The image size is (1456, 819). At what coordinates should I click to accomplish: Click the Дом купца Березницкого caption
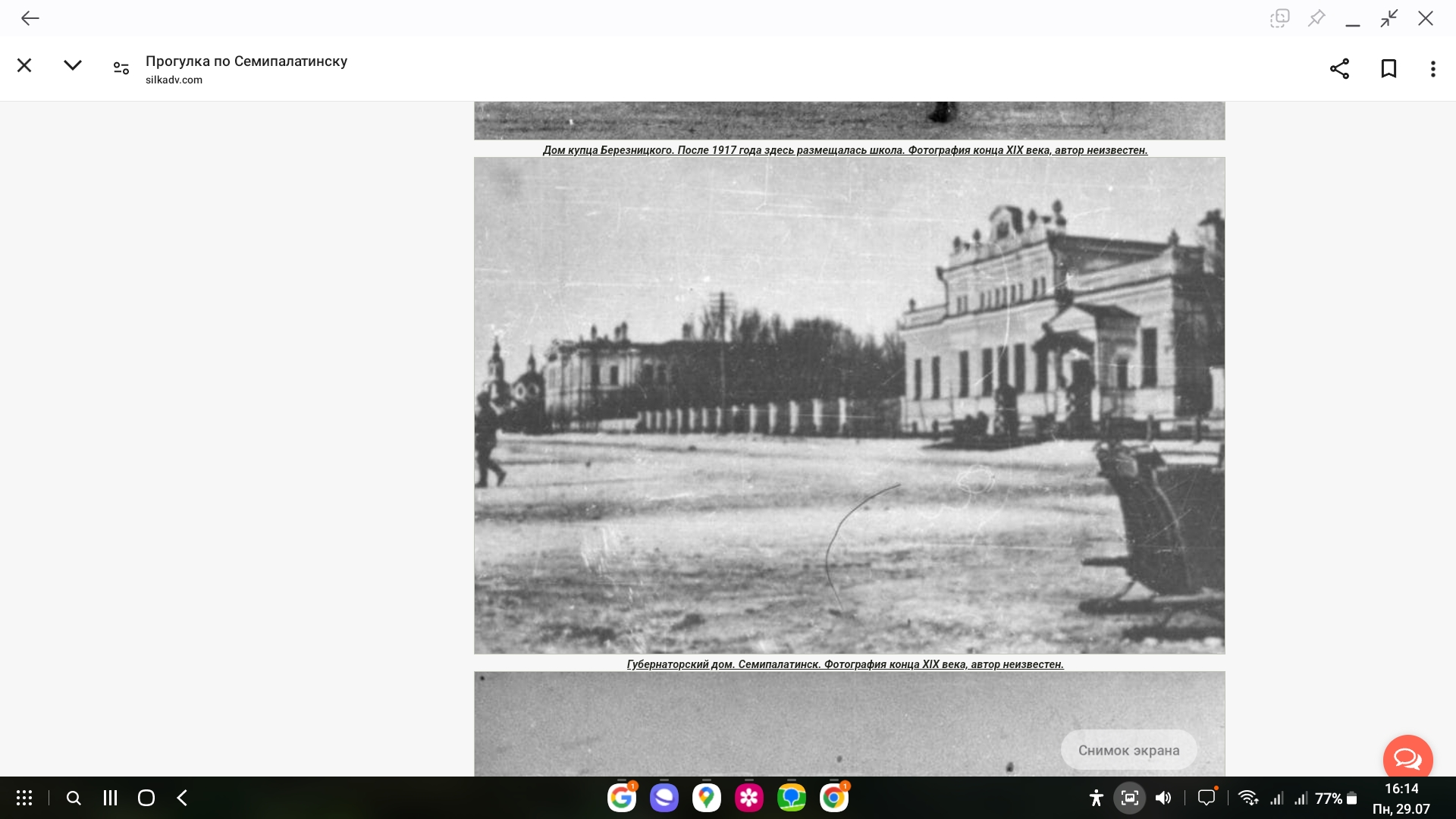[x=845, y=150]
